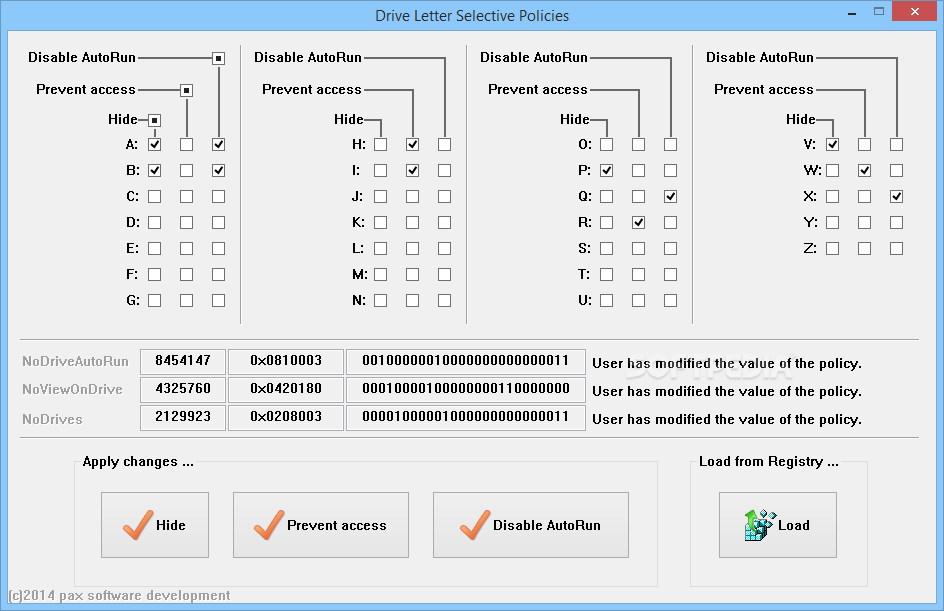Click the copyright pax software development text
944x611 pixels.
coord(119,595)
